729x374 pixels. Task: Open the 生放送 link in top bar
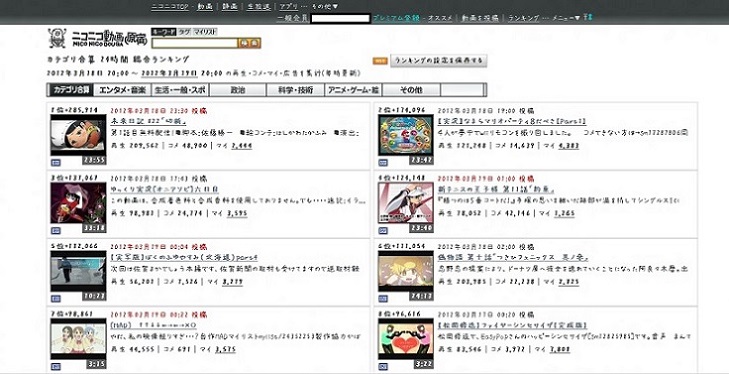258,7
